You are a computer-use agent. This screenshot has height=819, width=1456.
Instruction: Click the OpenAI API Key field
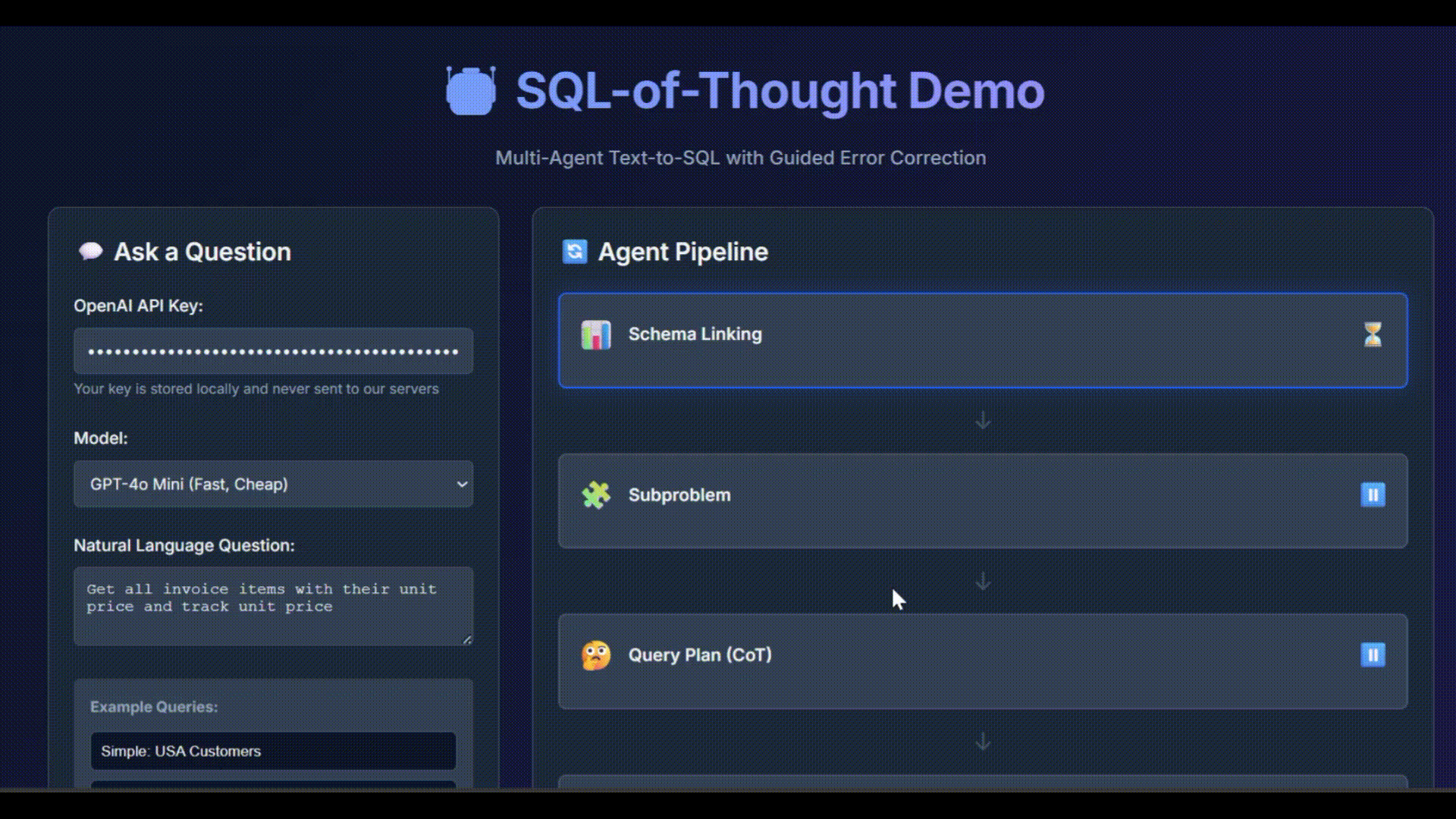[273, 351]
